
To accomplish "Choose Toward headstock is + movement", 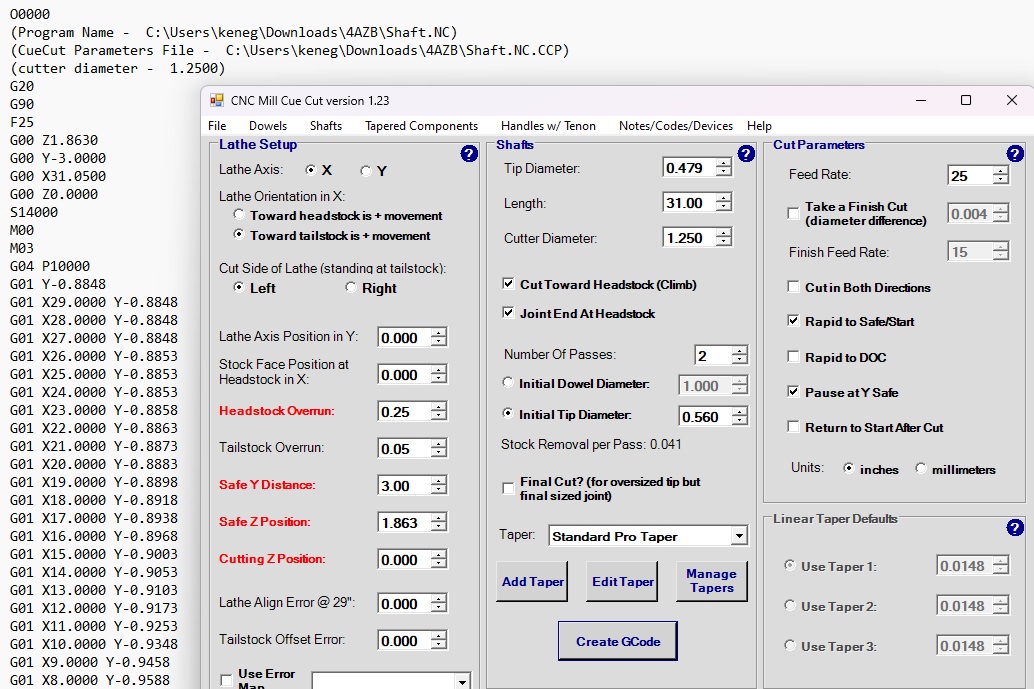I will 239,214.
